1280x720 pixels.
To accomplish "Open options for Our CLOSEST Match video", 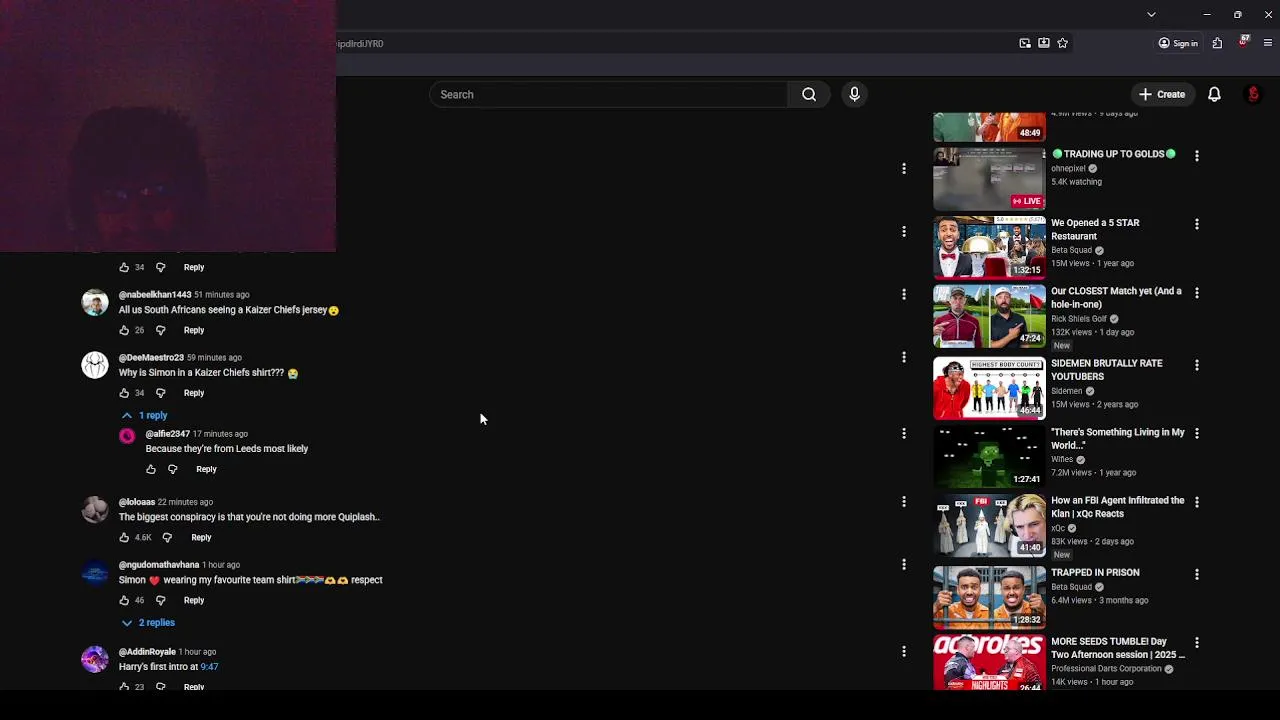I will [1196, 293].
